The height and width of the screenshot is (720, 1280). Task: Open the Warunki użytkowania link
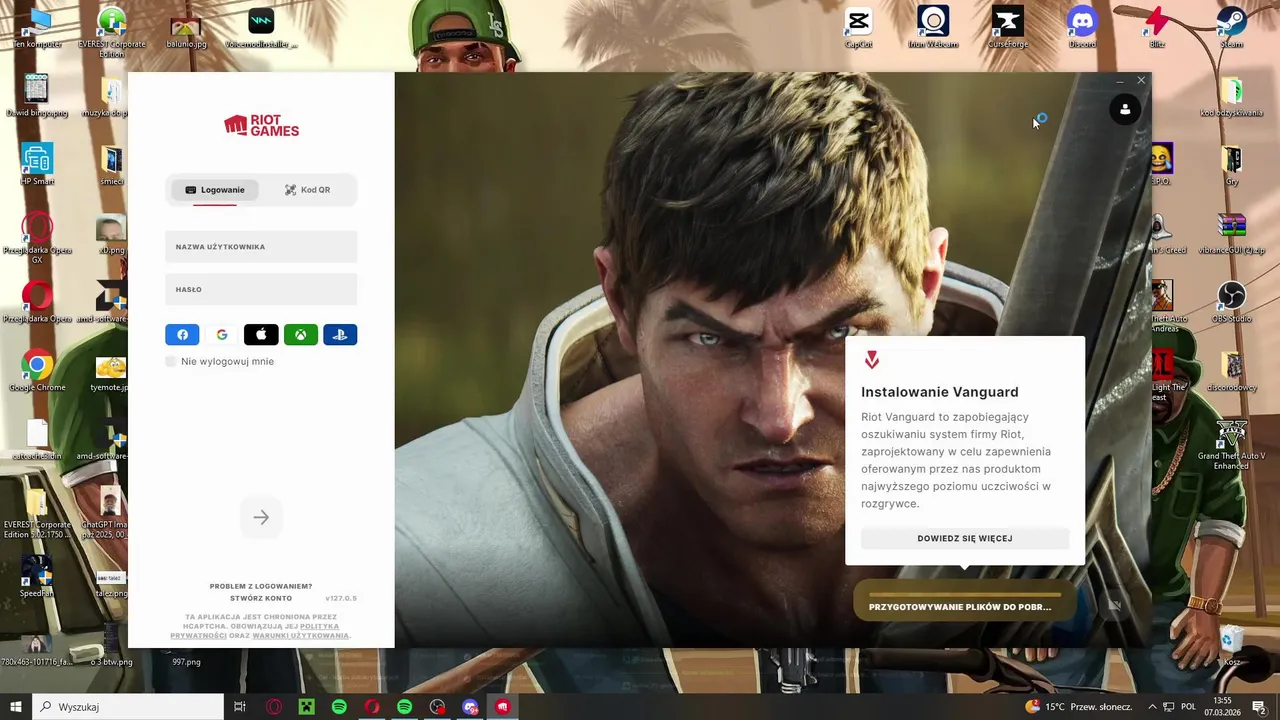300,636
